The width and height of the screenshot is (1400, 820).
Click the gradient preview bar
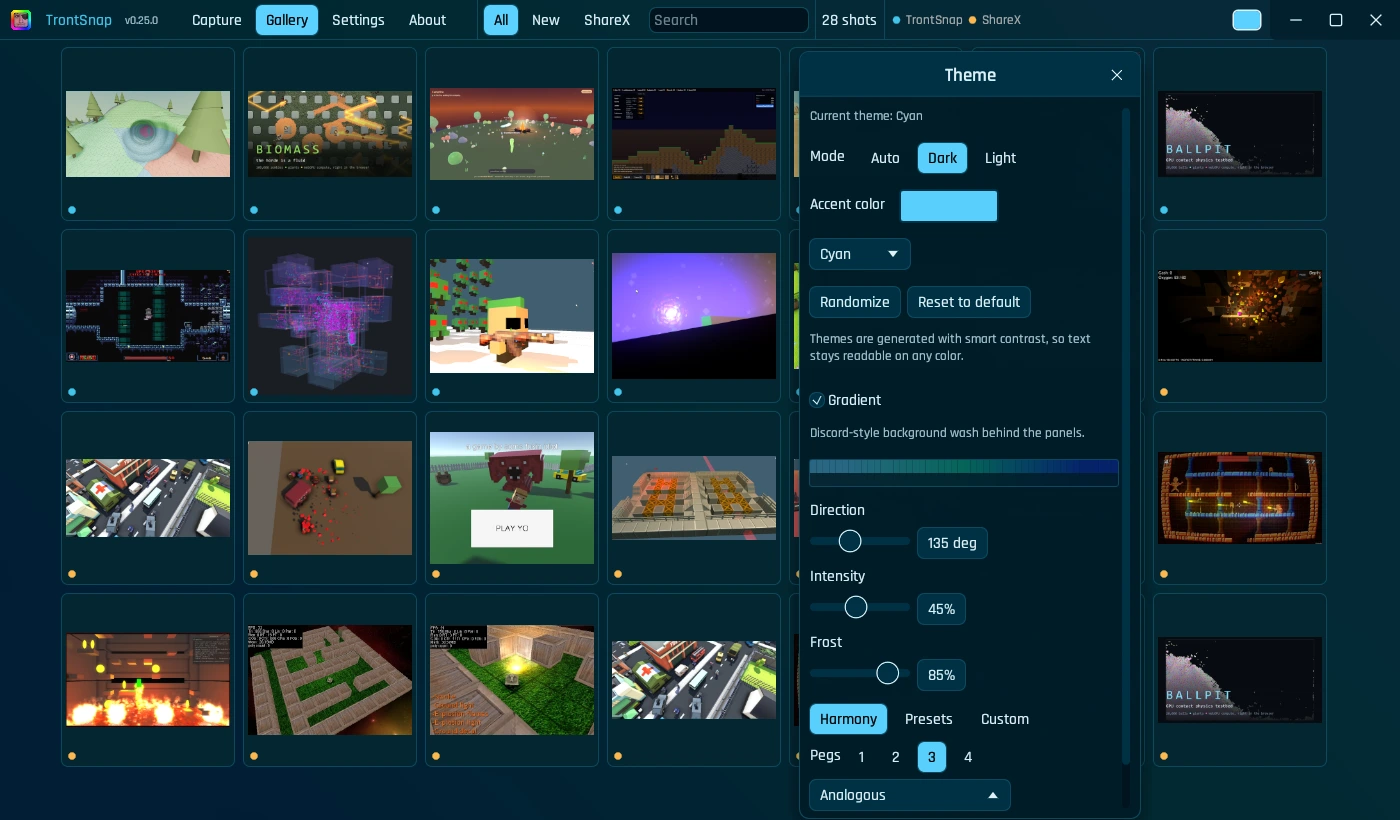pos(964,473)
